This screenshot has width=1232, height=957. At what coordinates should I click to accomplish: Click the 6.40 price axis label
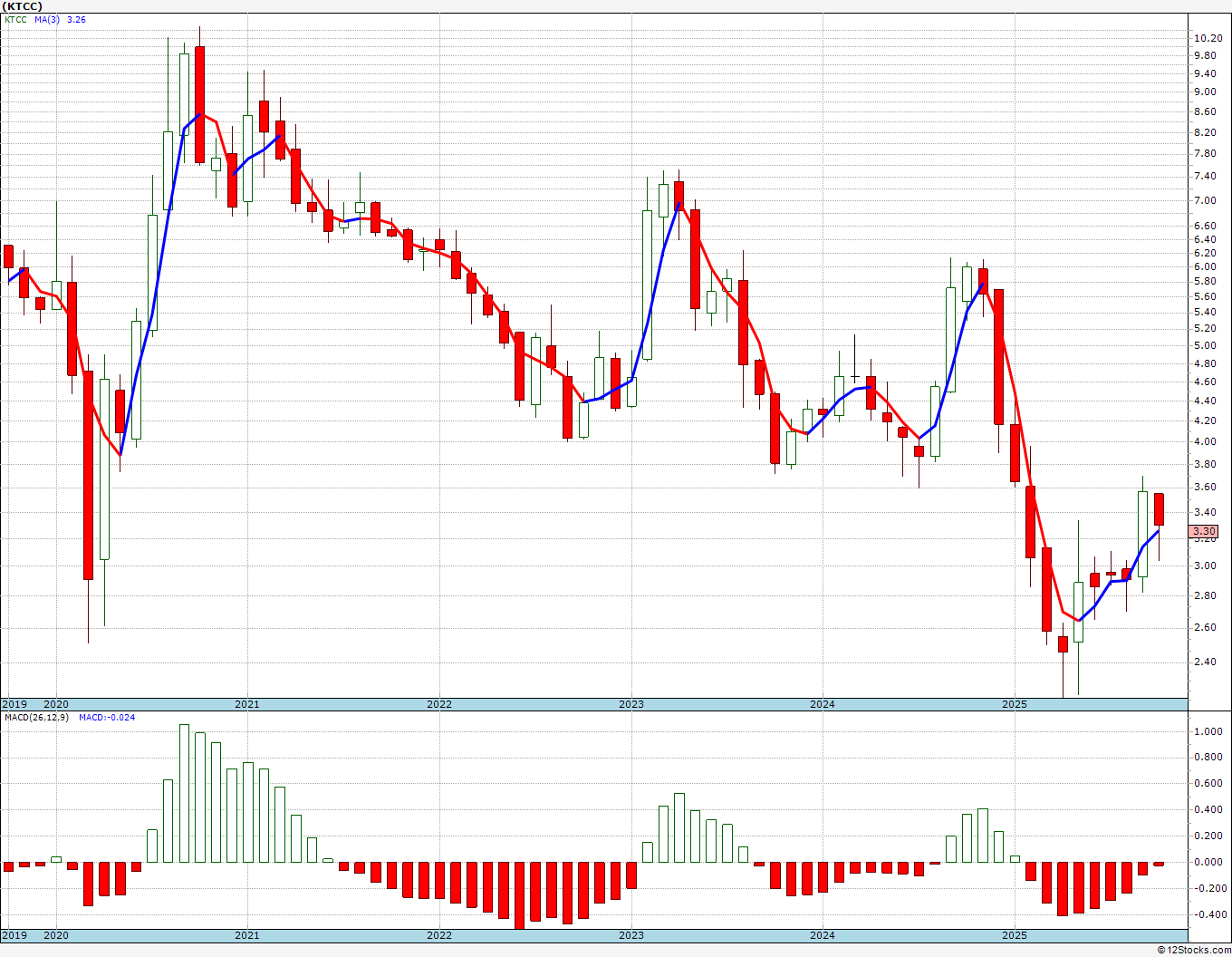tap(1205, 239)
